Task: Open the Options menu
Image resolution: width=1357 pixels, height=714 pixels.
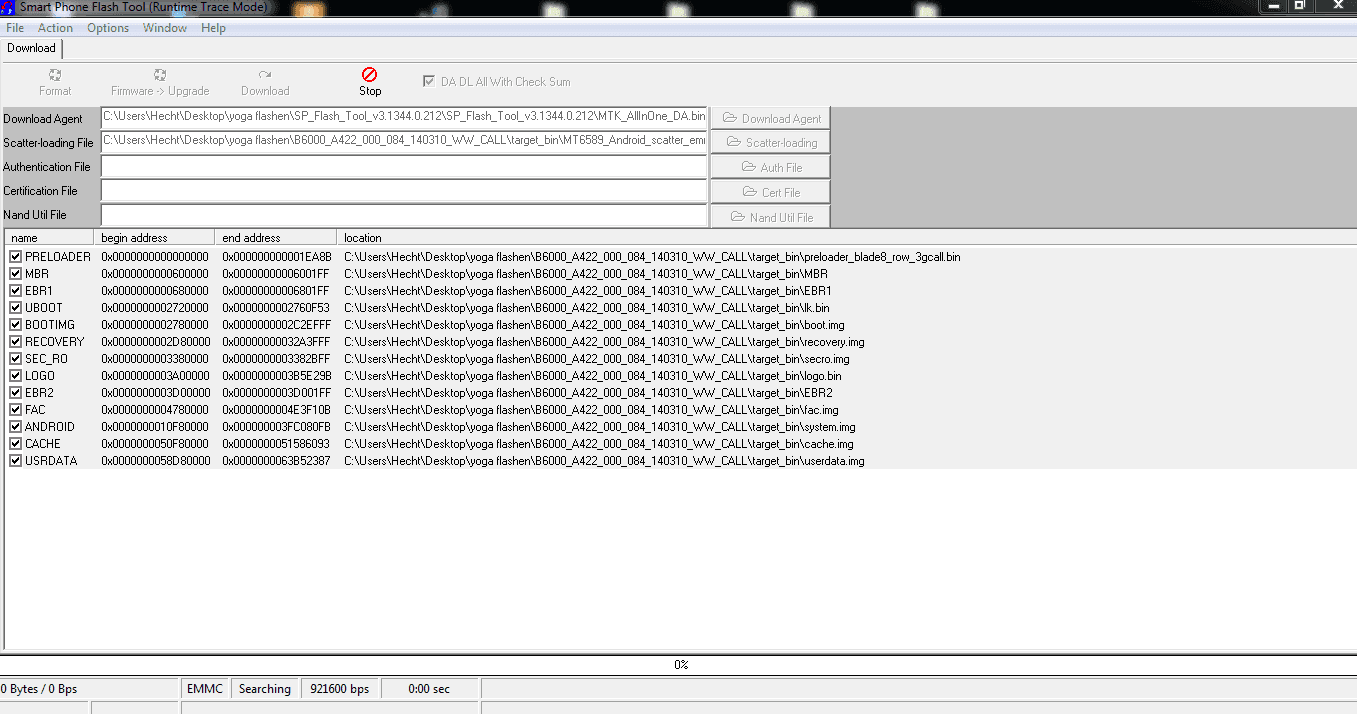Action: click(x=108, y=28)
